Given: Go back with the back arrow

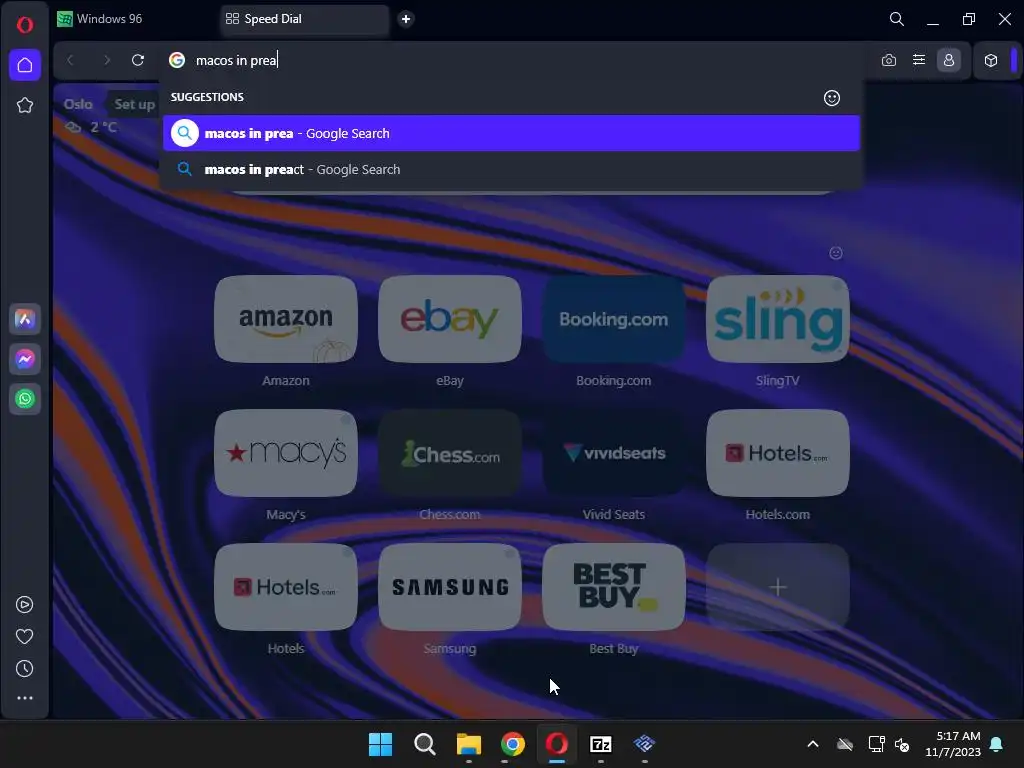Looking at the screenshot, I should pyautogui.click(x=71, y=60).
